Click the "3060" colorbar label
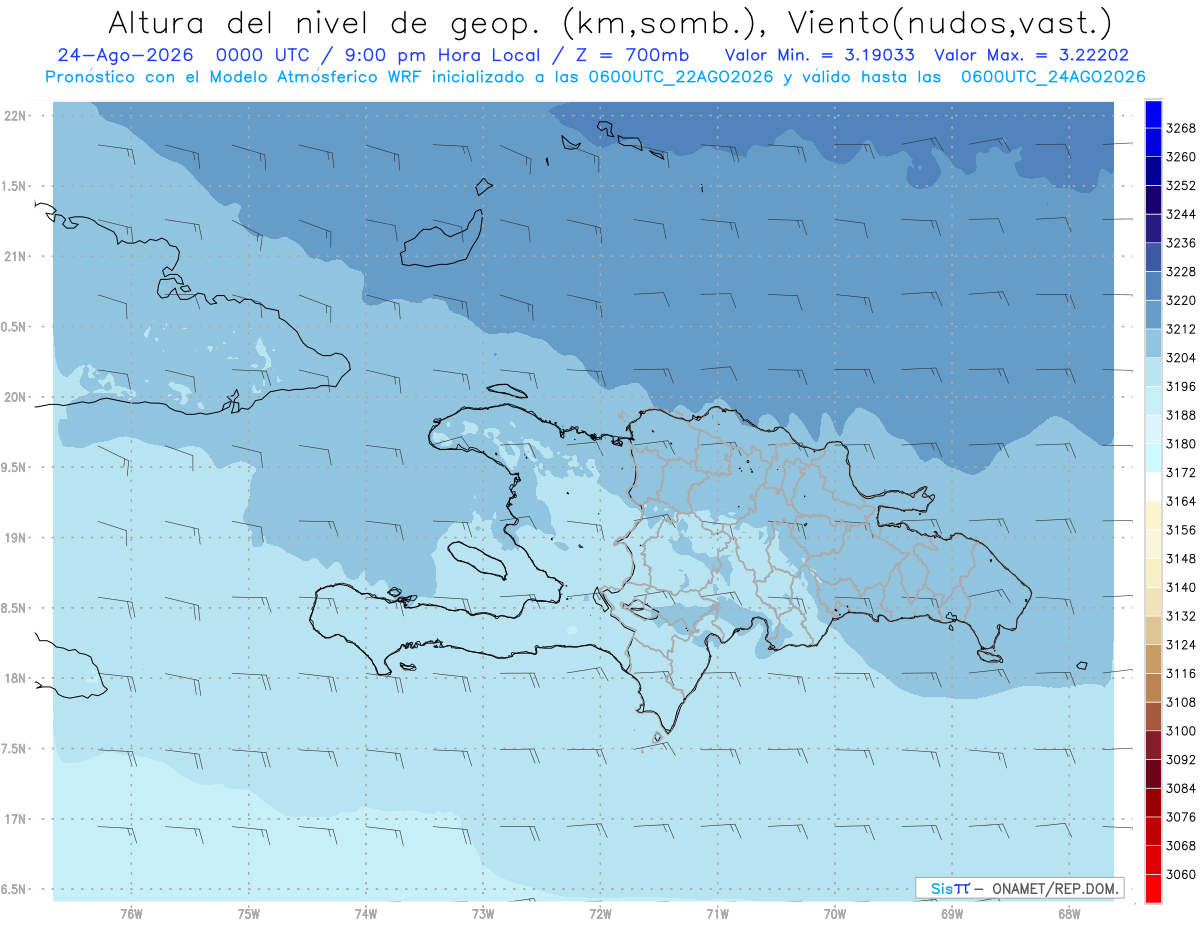Screen dimensions: 1200x927 click(x=1181, y=874)
